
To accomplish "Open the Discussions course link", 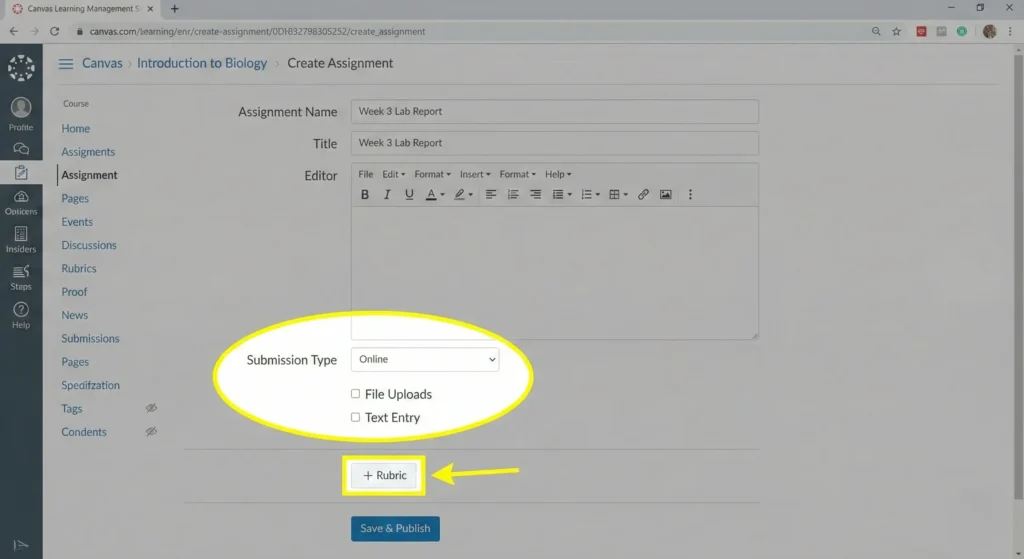I will 89,245.
